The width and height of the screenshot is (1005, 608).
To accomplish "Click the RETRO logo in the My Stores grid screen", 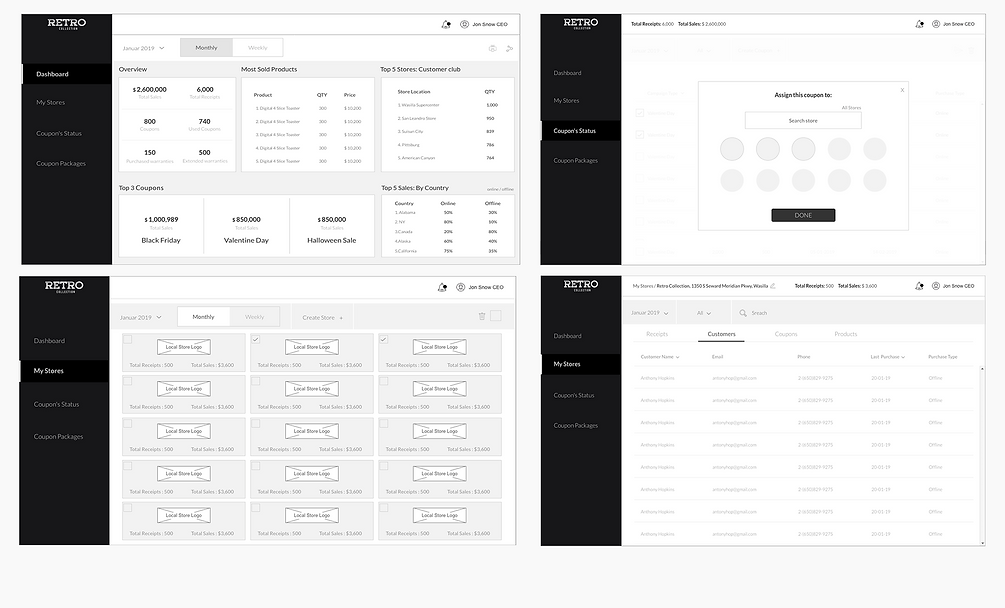I will (64, 286).
